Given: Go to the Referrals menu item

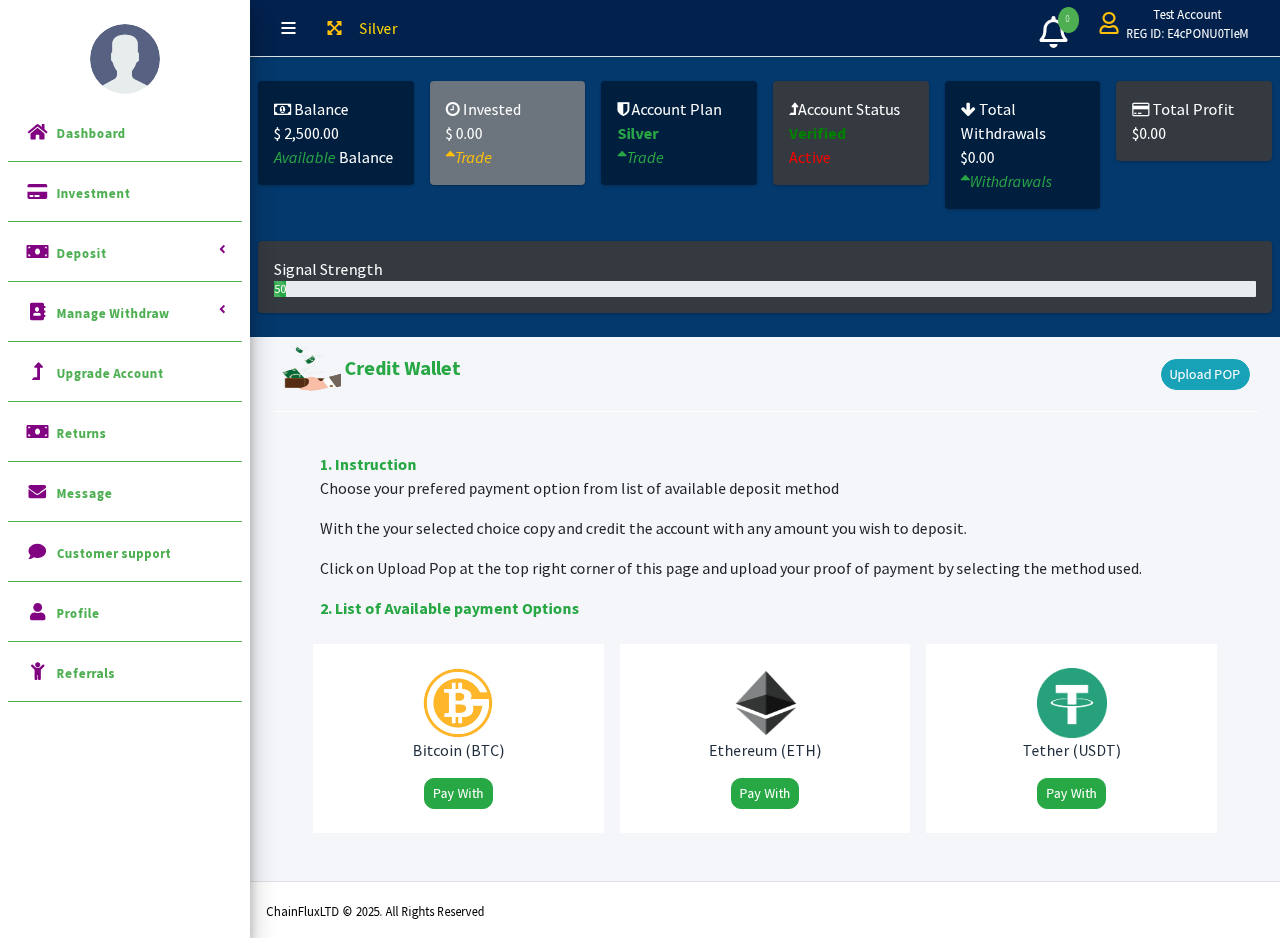Looking at the screenshot, I should coord(125,673).
